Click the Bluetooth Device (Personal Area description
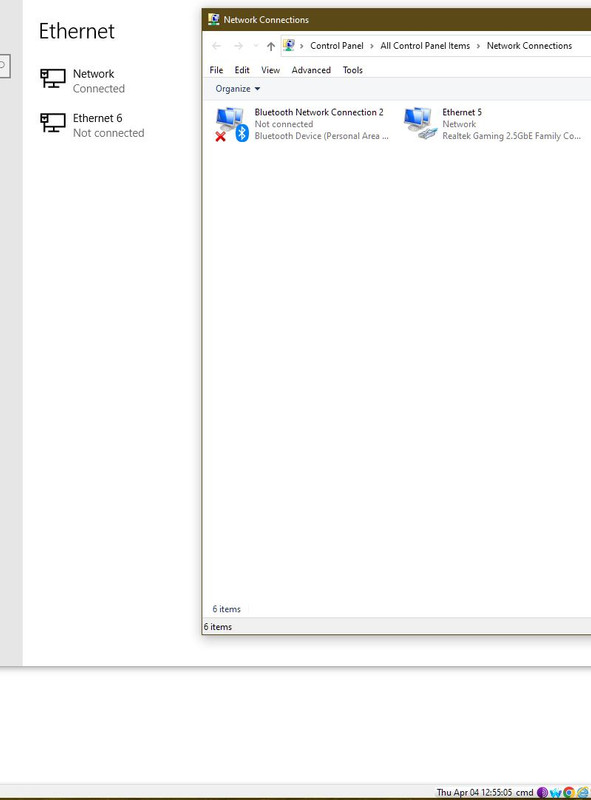 pos(322,136)
